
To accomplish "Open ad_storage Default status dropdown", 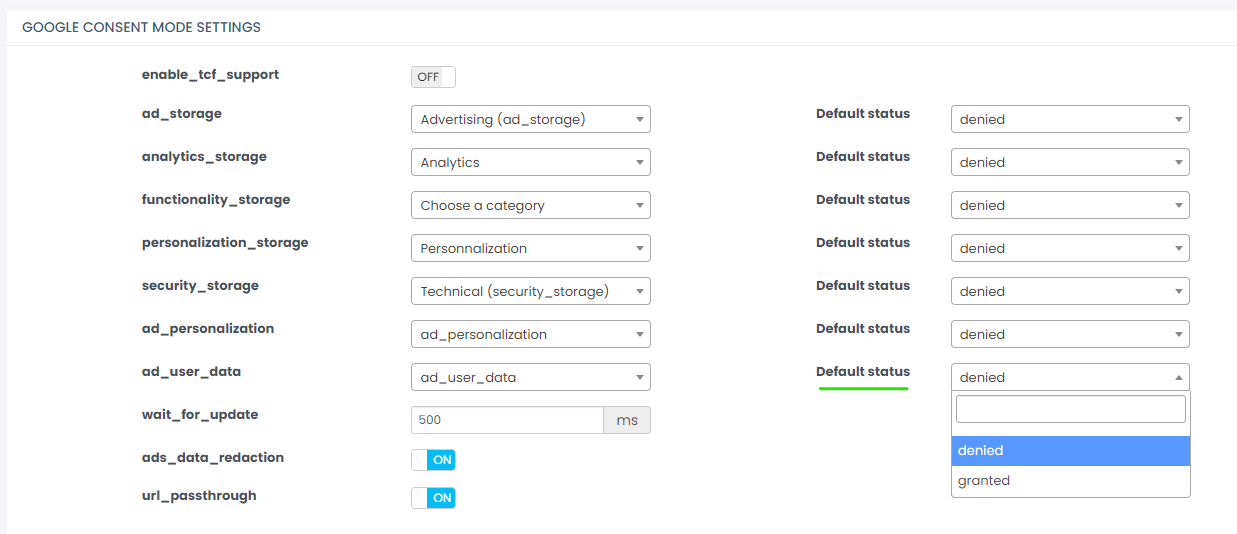I will (1070, 119).
